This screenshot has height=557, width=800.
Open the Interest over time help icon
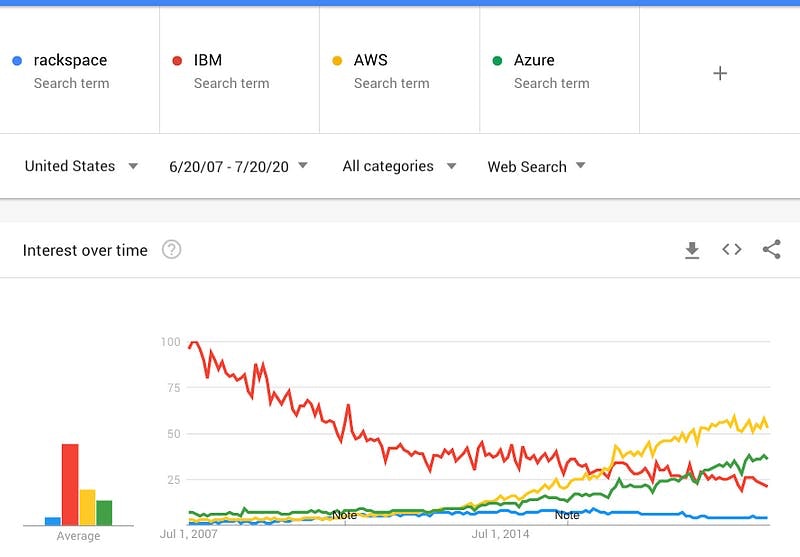coord(171,250)
